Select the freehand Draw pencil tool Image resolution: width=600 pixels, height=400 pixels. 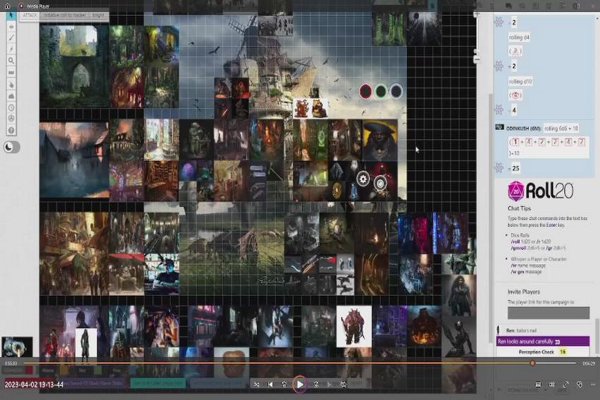(11, 38)
